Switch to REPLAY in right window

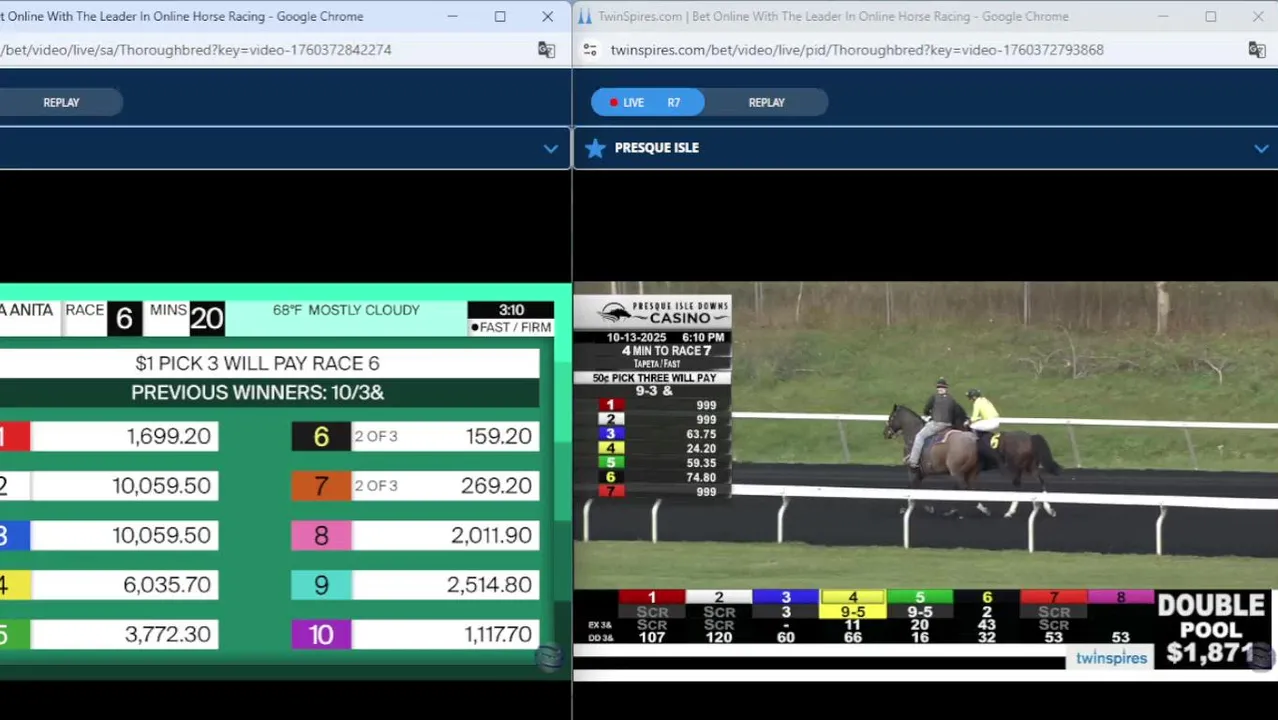click(x=767, y=102)
